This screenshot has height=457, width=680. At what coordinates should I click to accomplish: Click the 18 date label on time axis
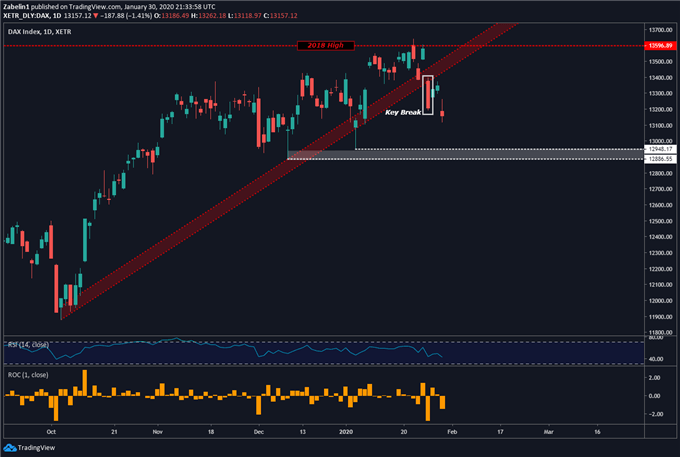[211, 432]
